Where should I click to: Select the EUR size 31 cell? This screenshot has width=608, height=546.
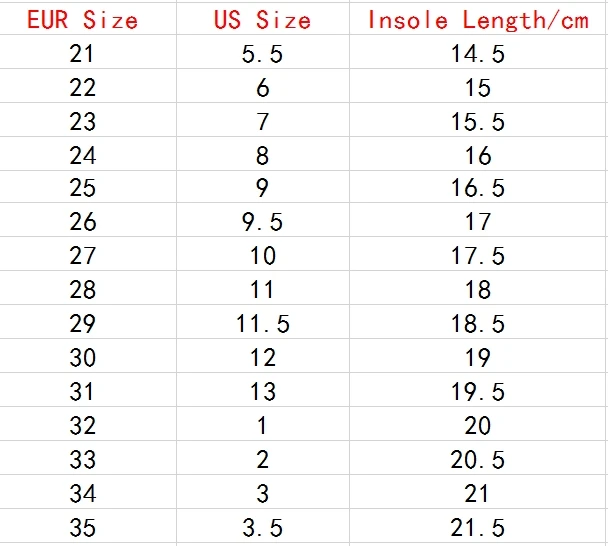pos(88,390)
